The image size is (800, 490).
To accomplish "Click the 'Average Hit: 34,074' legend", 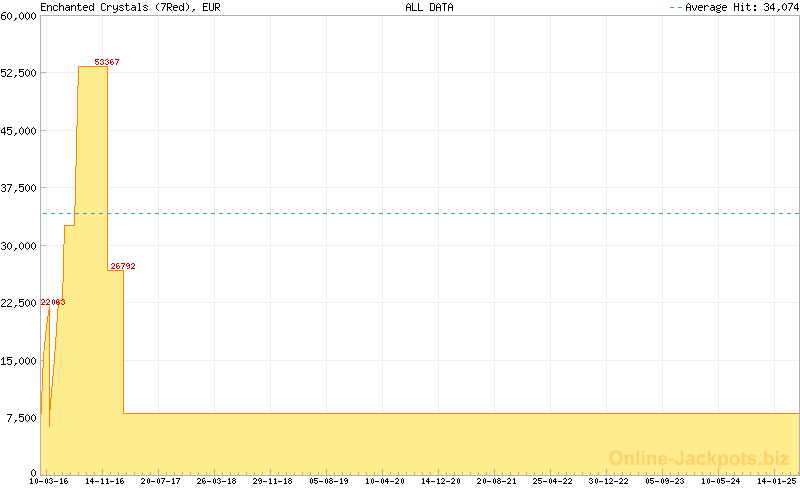I will point(734,7).
